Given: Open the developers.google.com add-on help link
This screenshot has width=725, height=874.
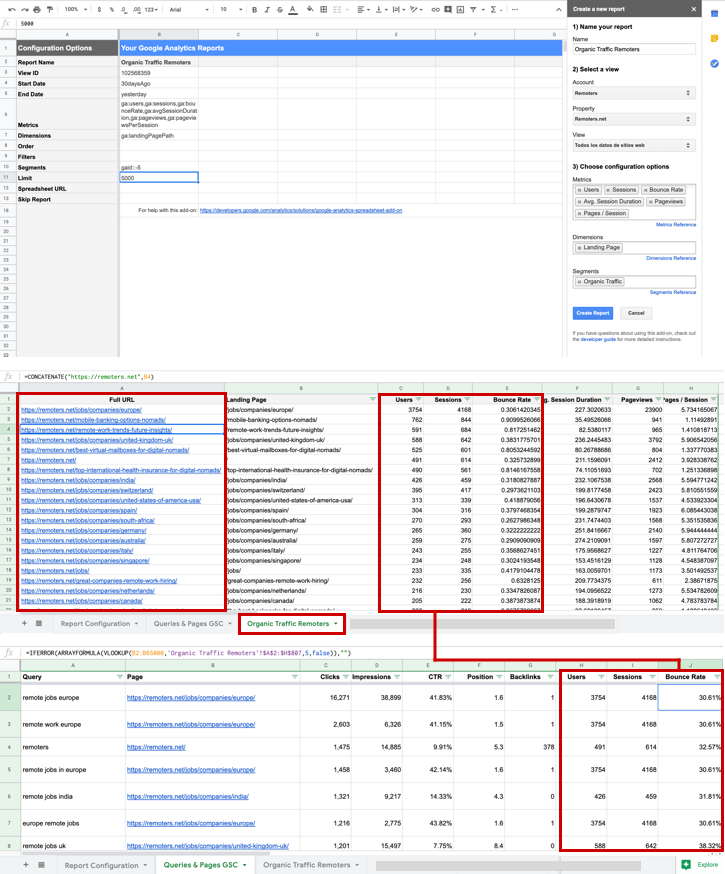Looking at the screenshot, I should click(301, 211).
